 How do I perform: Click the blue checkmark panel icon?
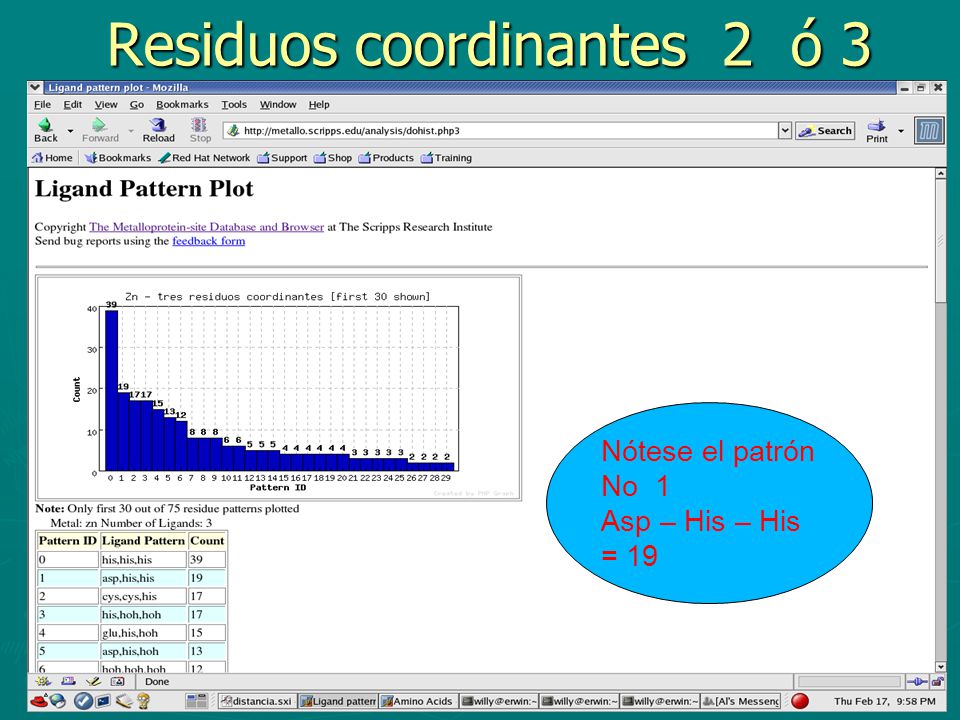pos(83,701)
